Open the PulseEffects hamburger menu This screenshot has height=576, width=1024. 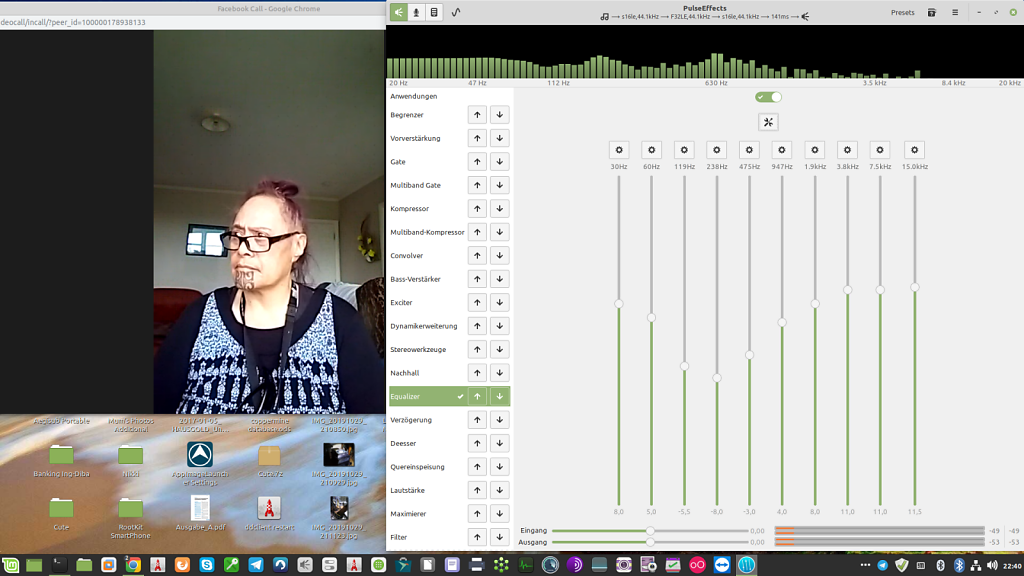tap(955, 12)
